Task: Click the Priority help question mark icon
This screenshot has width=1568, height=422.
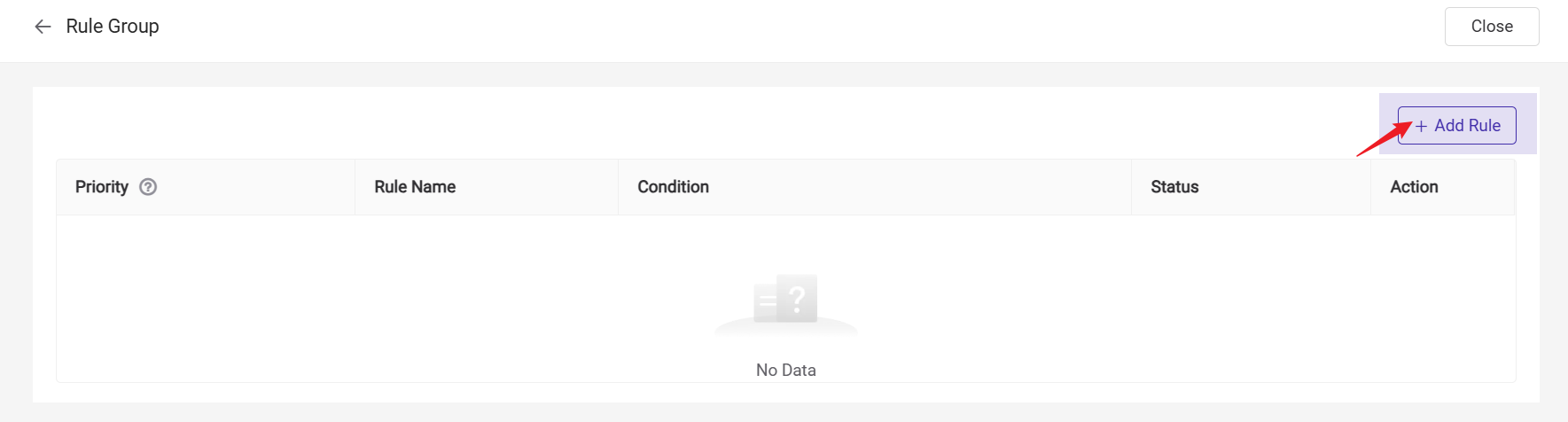Action: click(148, 187)
